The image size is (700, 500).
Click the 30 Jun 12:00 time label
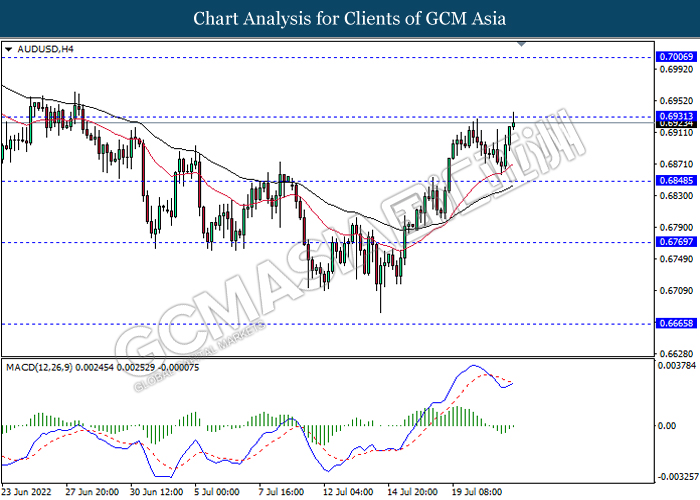(x=157, y=492)
